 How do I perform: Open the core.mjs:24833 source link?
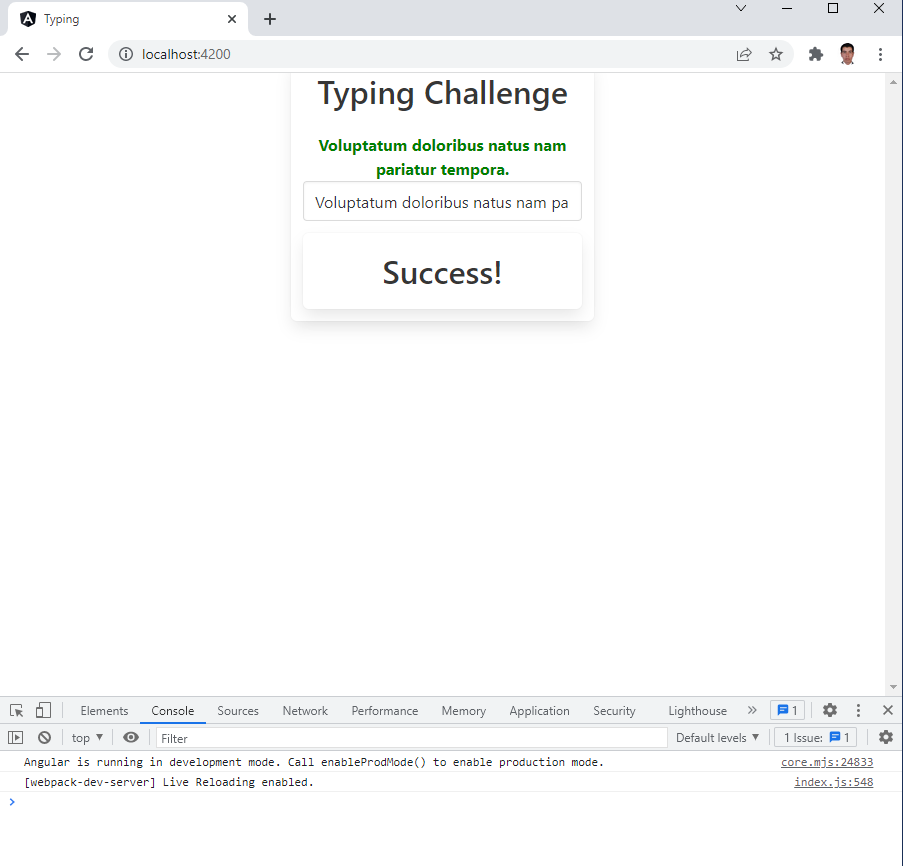[826, 761]
